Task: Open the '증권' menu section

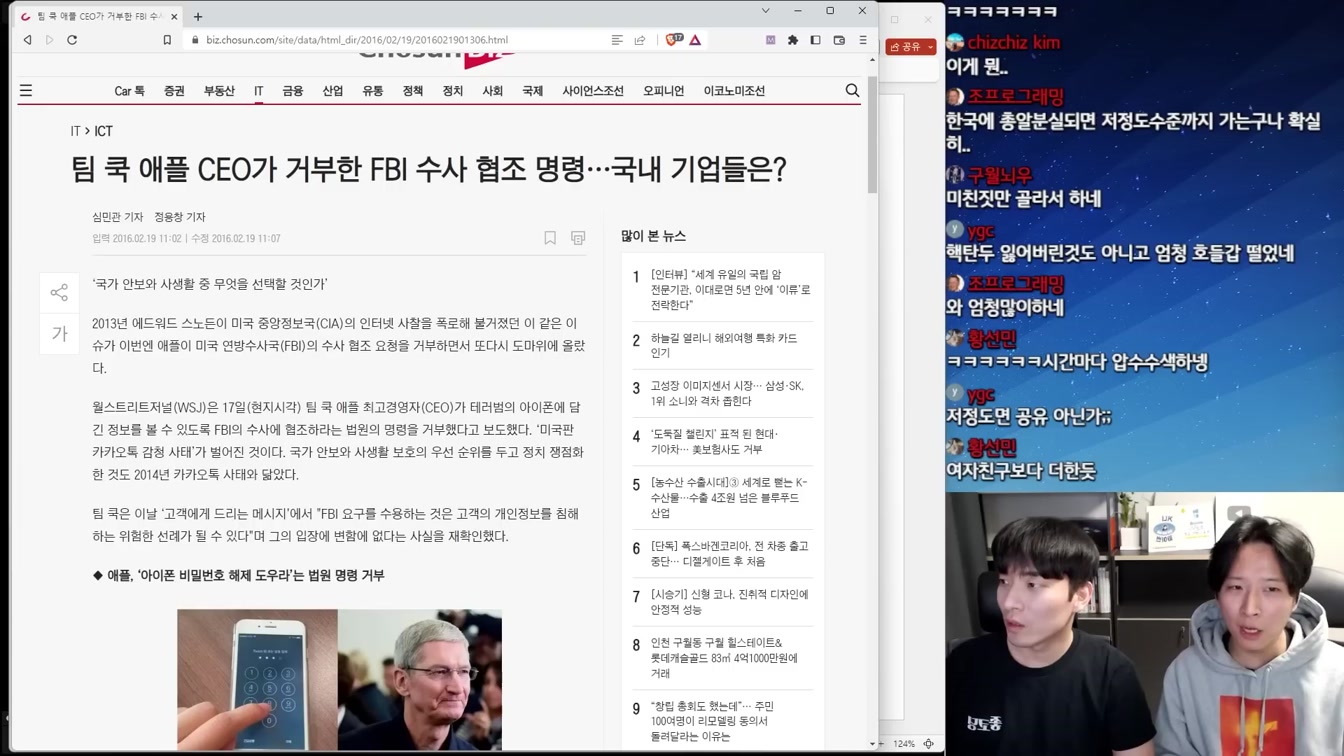Action: [x=174, y=91]
